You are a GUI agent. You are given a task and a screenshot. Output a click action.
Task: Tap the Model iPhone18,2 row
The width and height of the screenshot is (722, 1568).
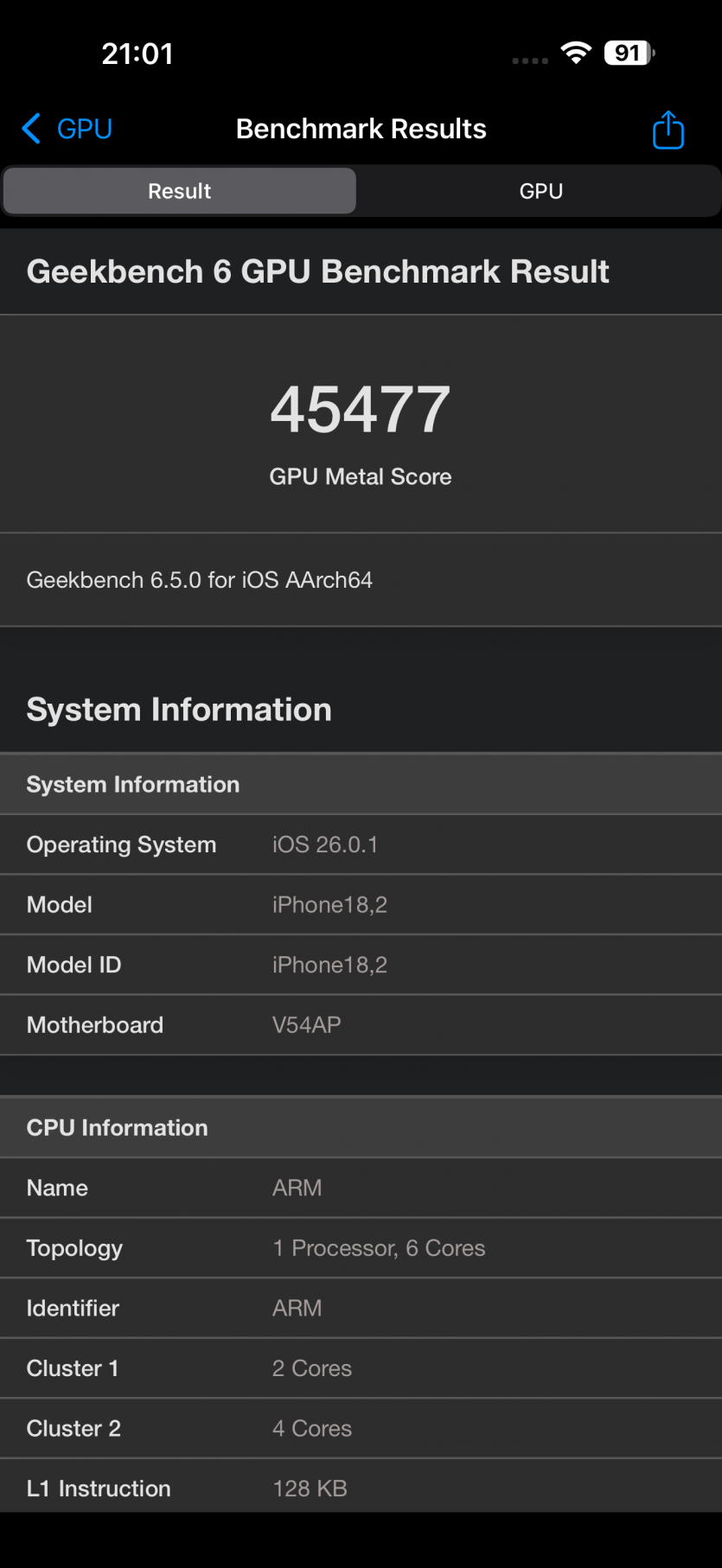click(361, 905)
